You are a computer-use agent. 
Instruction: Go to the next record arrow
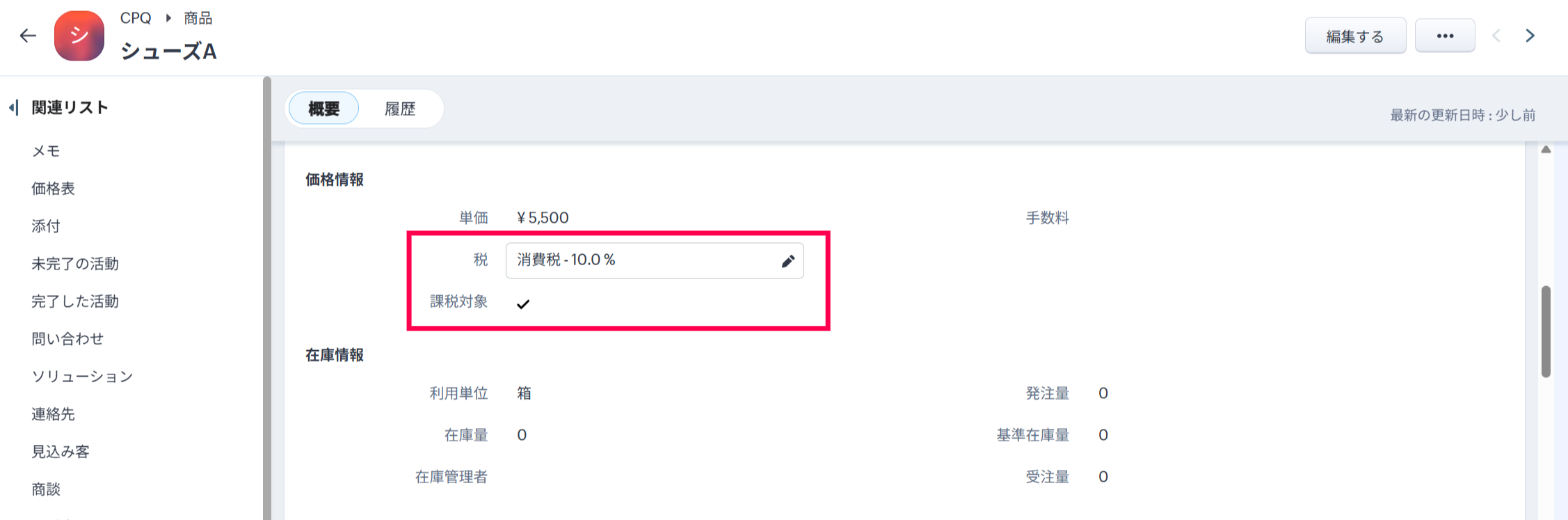pos(1530,36)
